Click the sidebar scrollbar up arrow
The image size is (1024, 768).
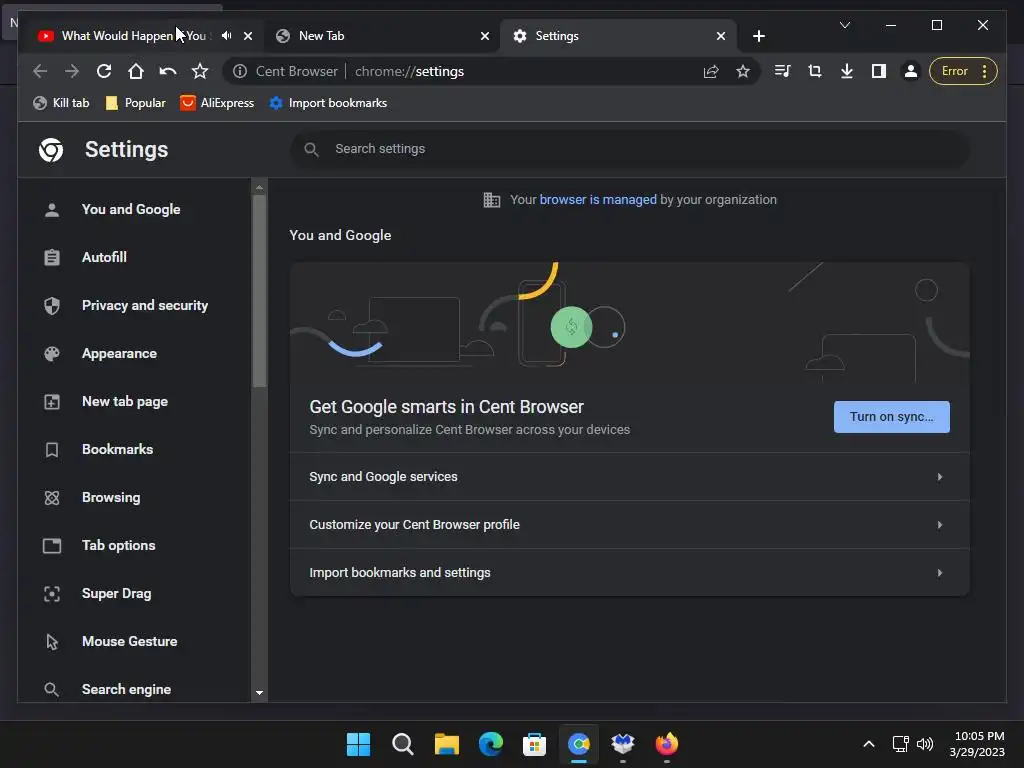(x=259, y=187)
